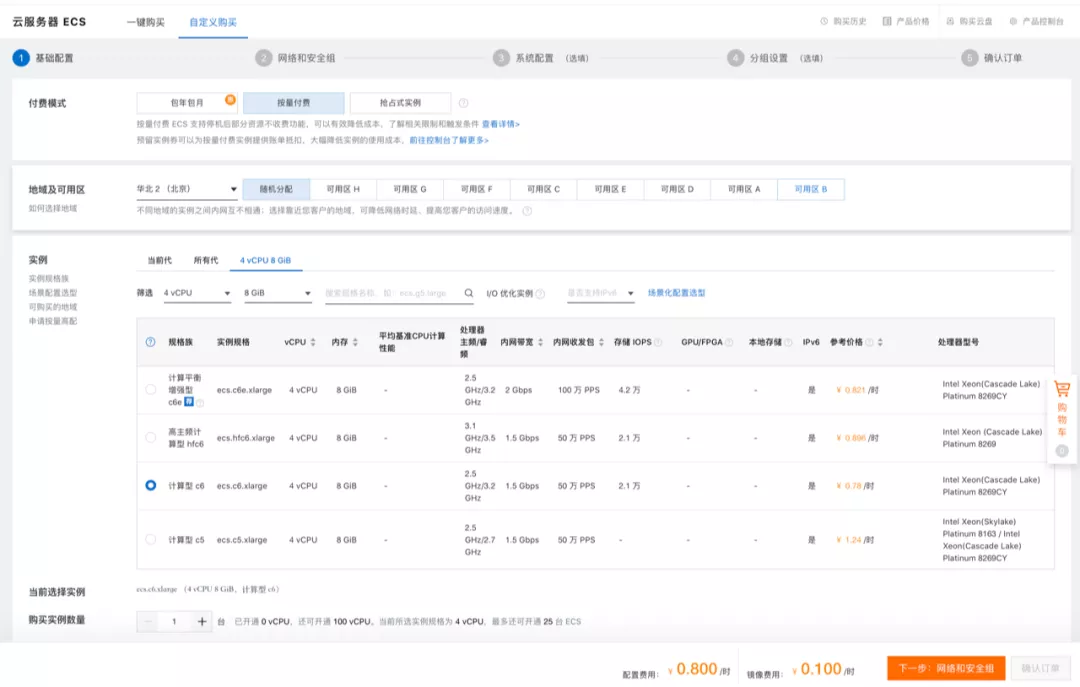Screen dimensions: 1080x687
Task: Open the 产品价格 pricing page
Action: coord(906,21)
